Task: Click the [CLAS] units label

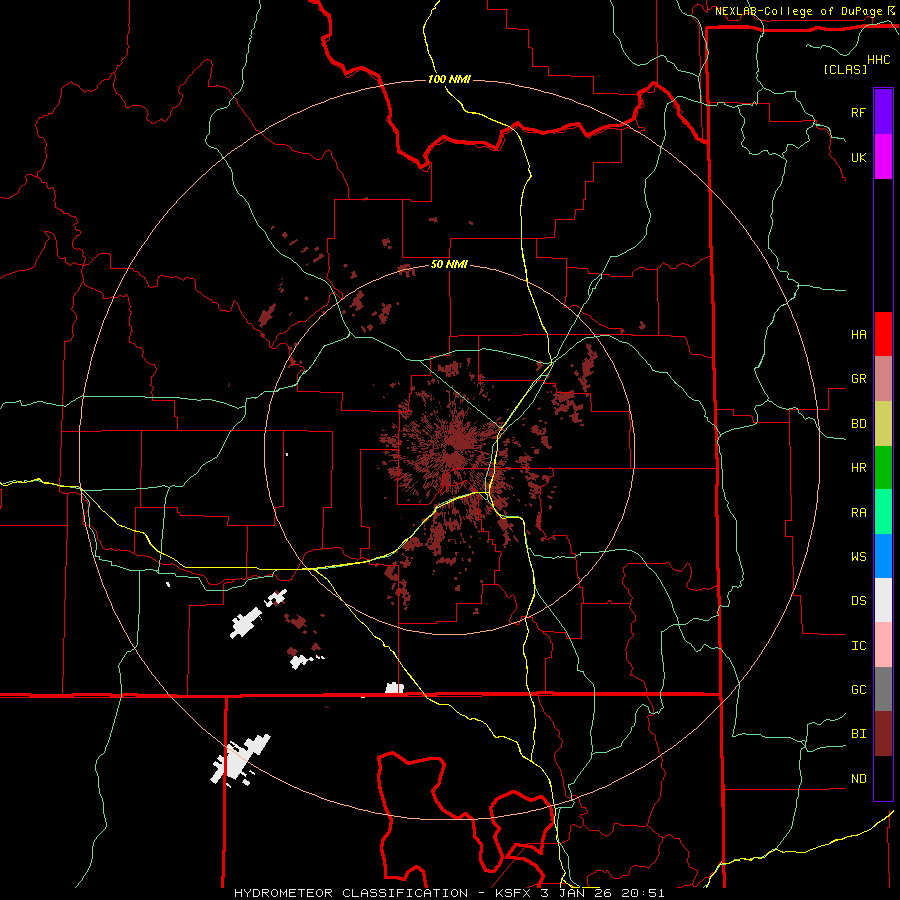Action: tap(845, 69)
